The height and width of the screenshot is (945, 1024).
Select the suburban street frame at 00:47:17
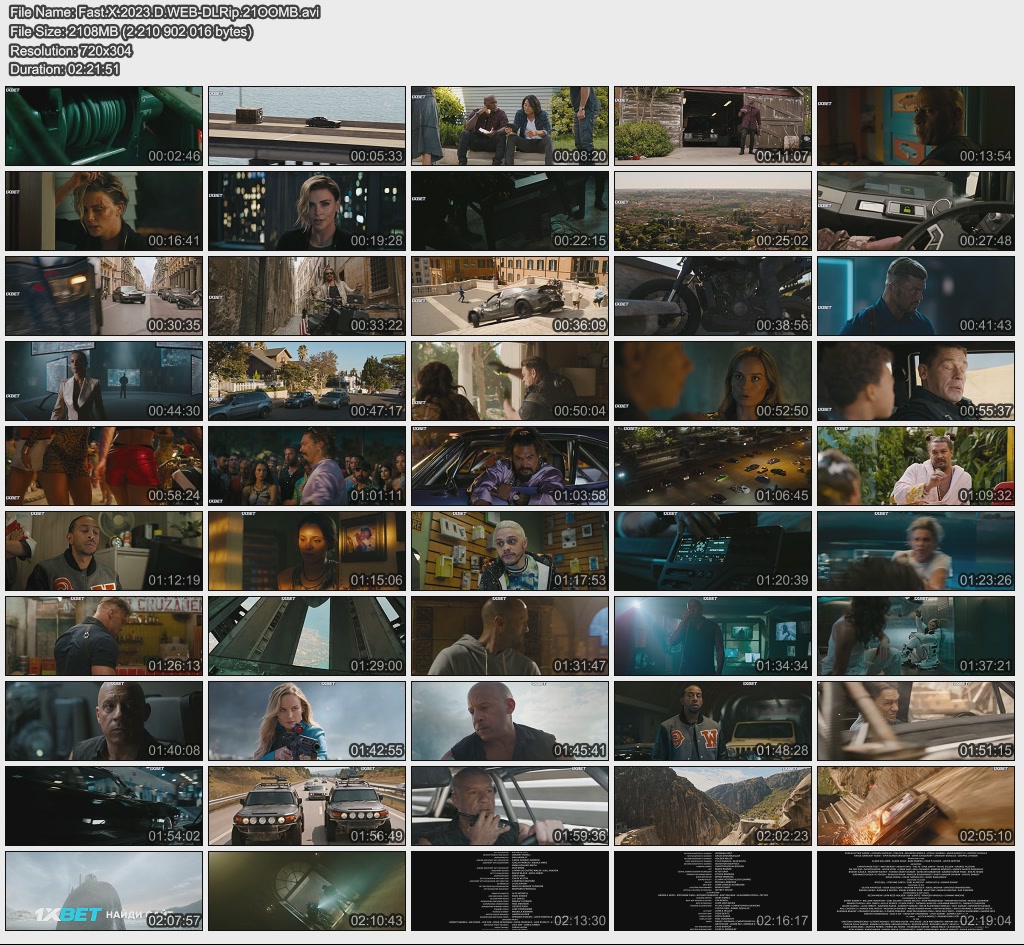(307, 381)
